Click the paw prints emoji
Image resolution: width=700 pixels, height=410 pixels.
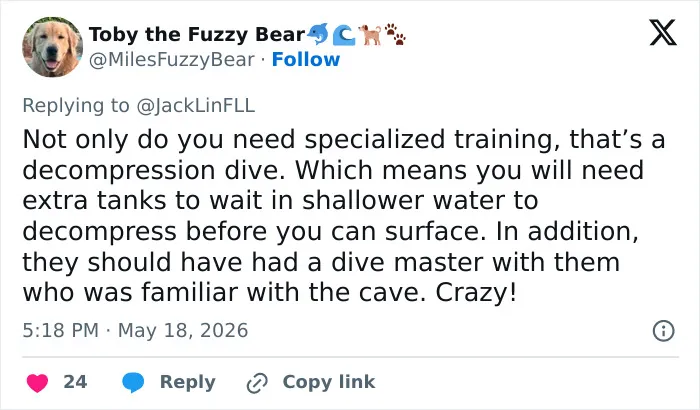(x=396, y=34)
